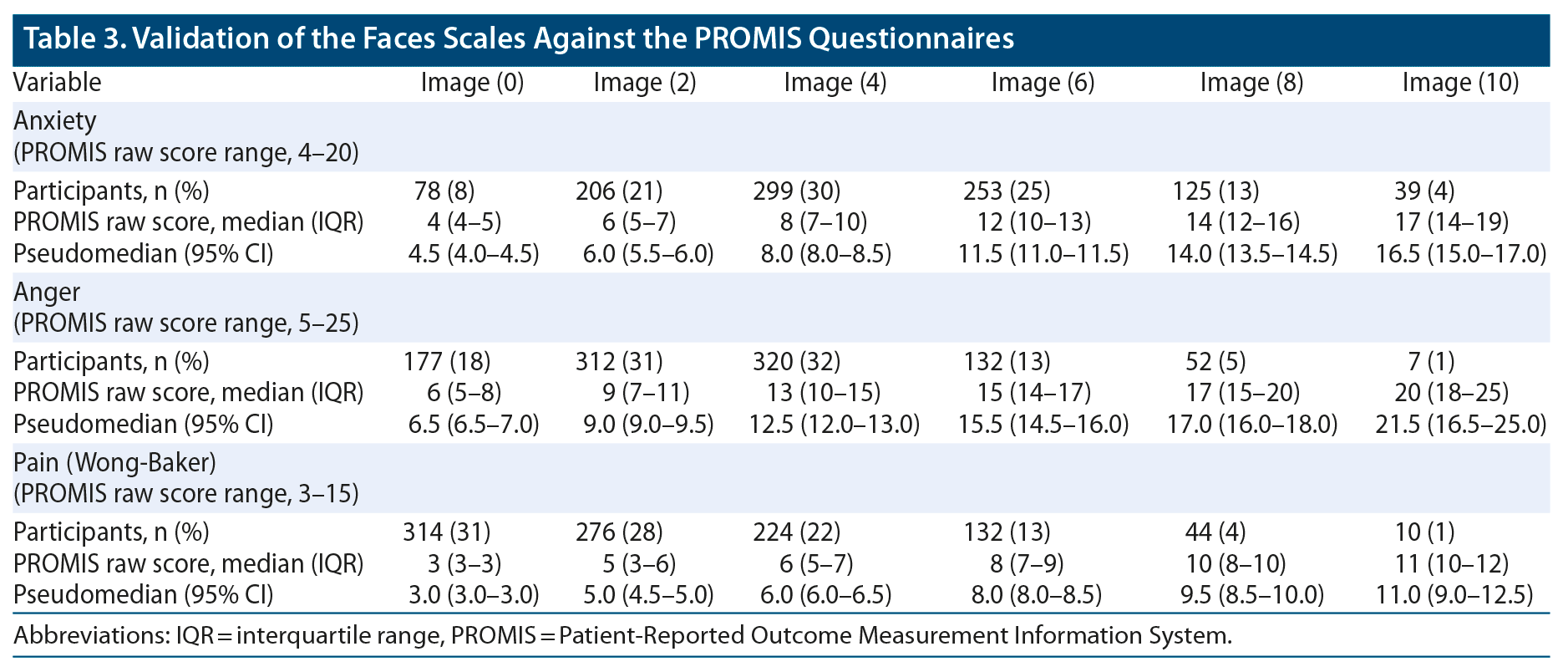Click the Abbreviations footnote text
The height and width of the screenshot is (672, 1568).
(622, 636)
